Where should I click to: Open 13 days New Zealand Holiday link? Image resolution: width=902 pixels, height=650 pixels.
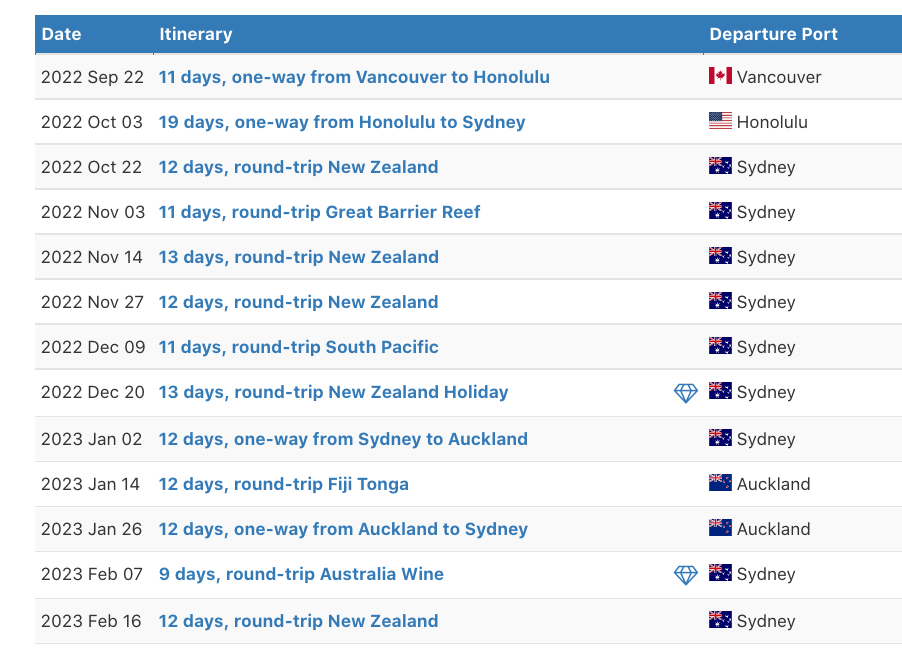pos(333,392)
